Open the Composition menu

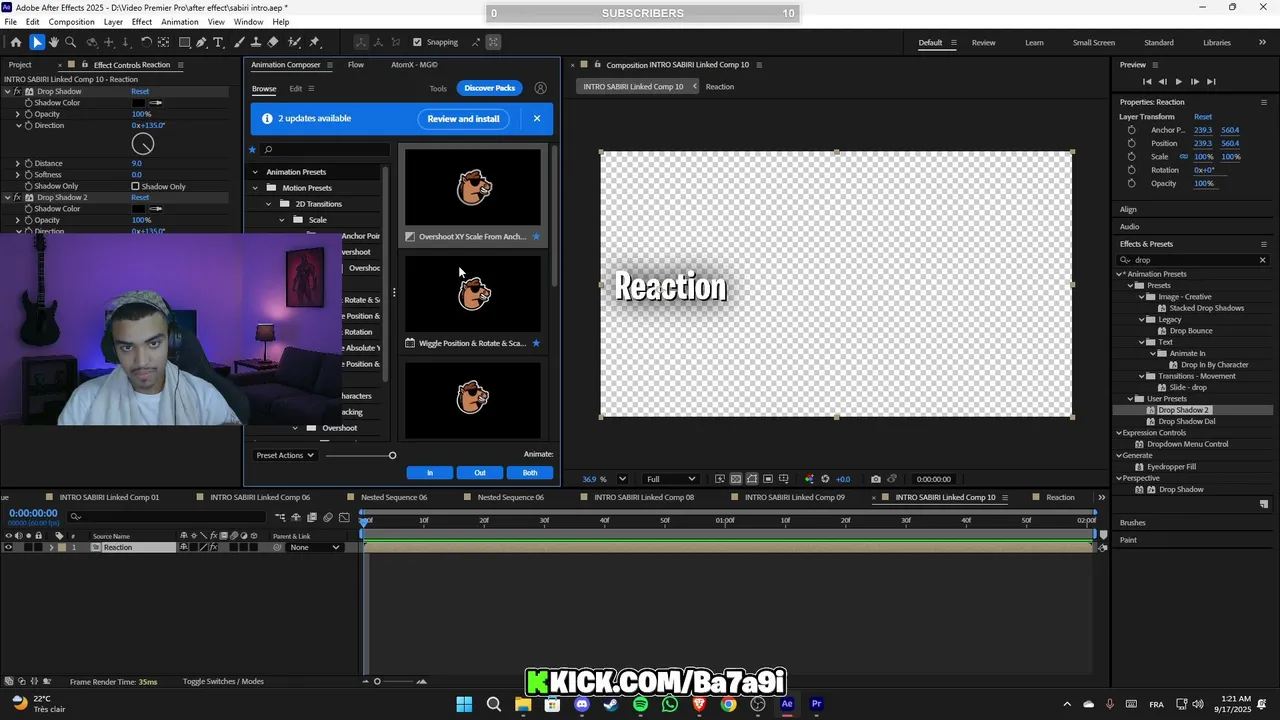coord(71,22)
